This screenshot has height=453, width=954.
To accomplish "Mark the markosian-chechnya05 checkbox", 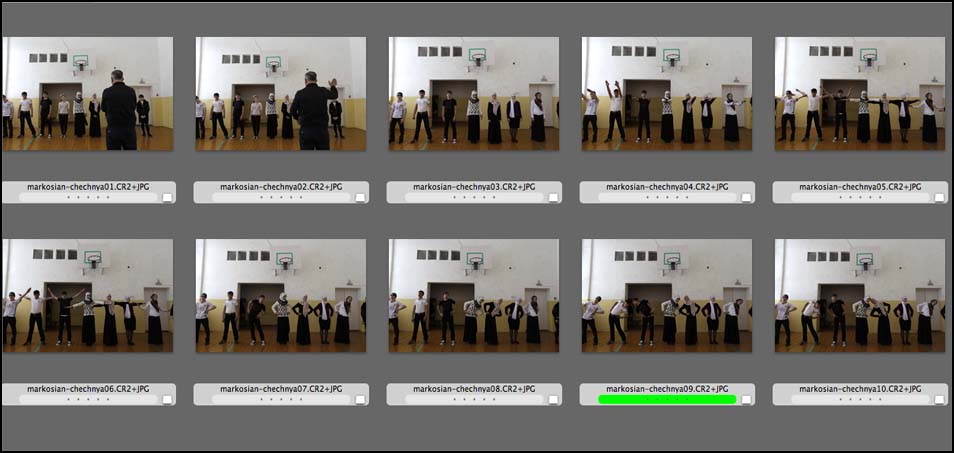I will pyautogui.click(x=939, y=198).
